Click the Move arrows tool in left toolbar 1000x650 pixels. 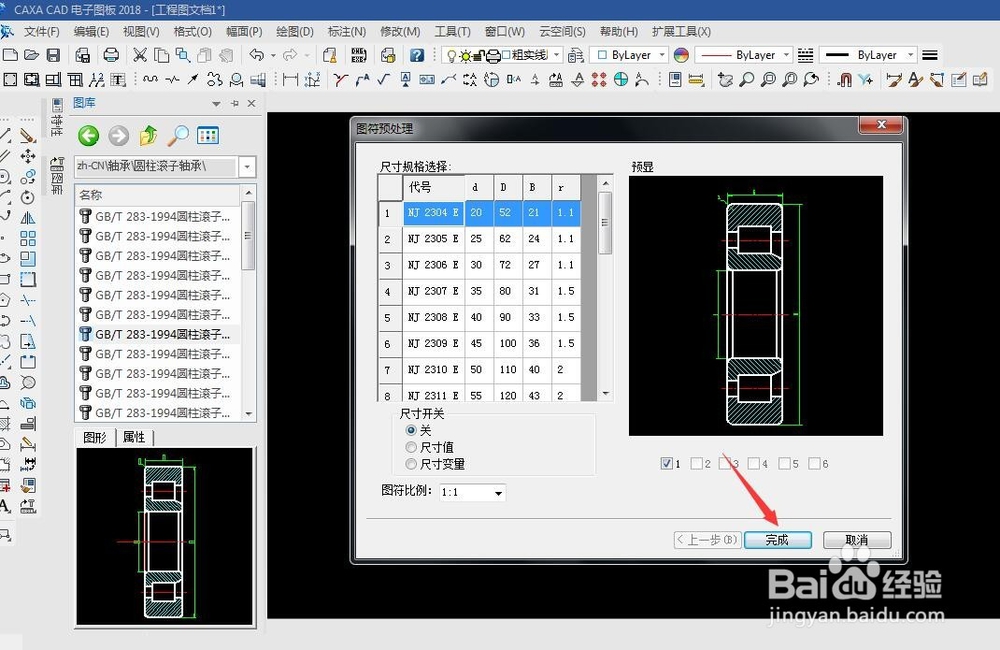coord(27,156)
